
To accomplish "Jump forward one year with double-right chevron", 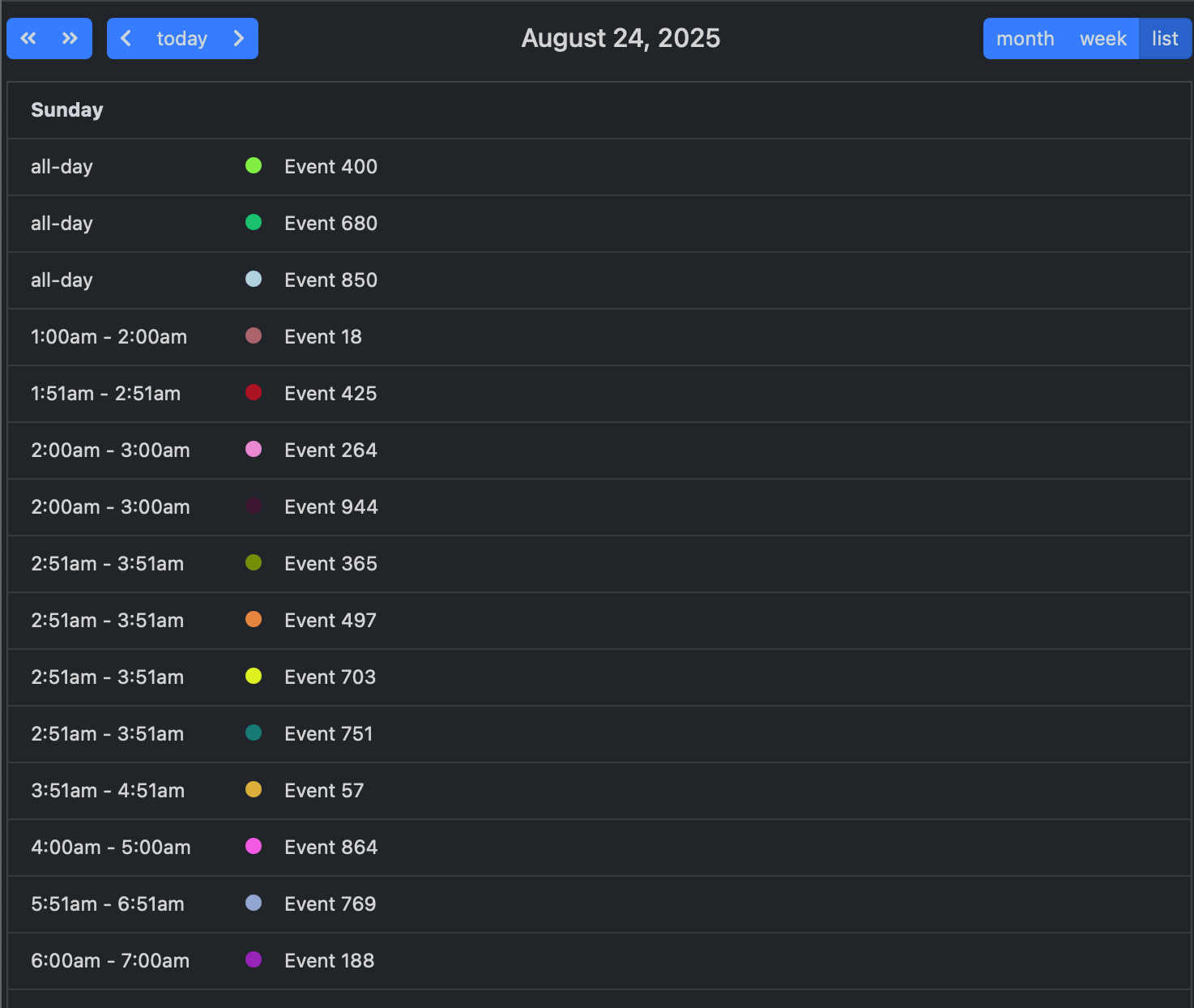I will [70, 38].
